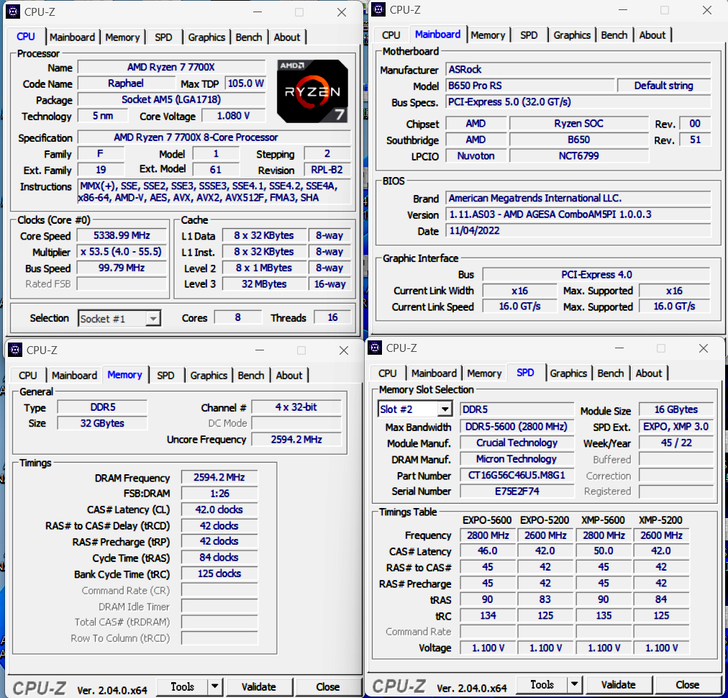Open Tools dropdown arrow in Memory window
Image resolution: width=728 pixels, height=698 pixels.
point(214,686)
